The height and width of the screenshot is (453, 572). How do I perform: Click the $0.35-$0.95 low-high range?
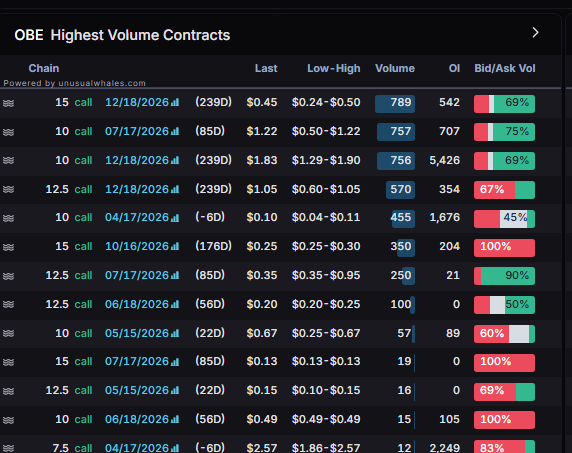326,275
